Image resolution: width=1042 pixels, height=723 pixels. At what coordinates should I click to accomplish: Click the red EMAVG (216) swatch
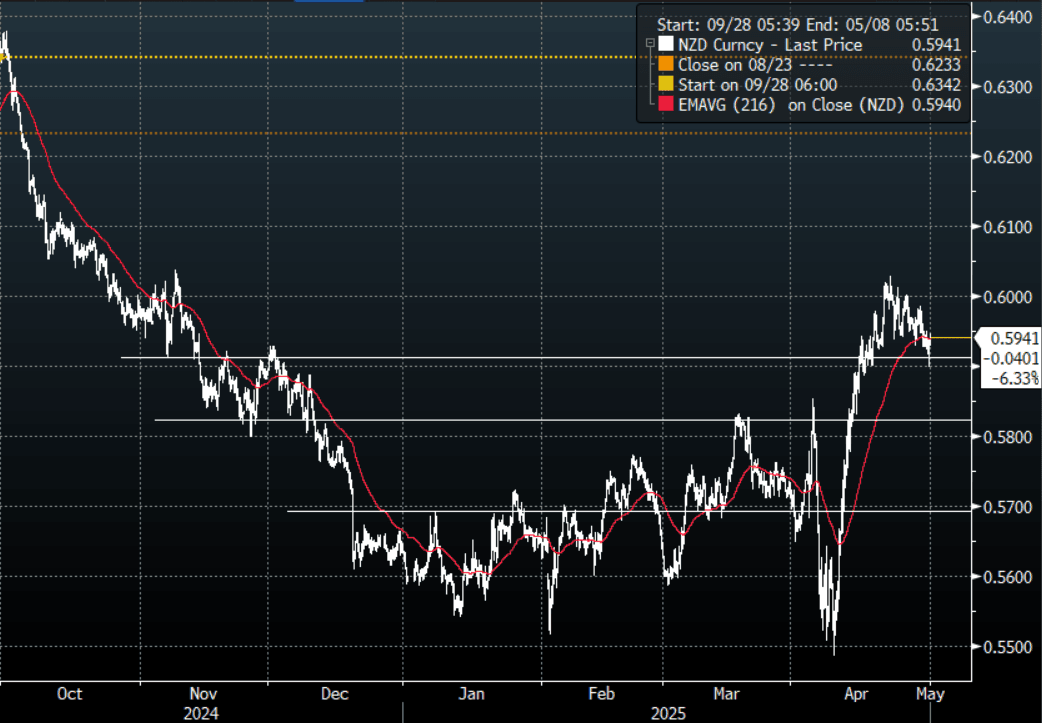(666, 105)
